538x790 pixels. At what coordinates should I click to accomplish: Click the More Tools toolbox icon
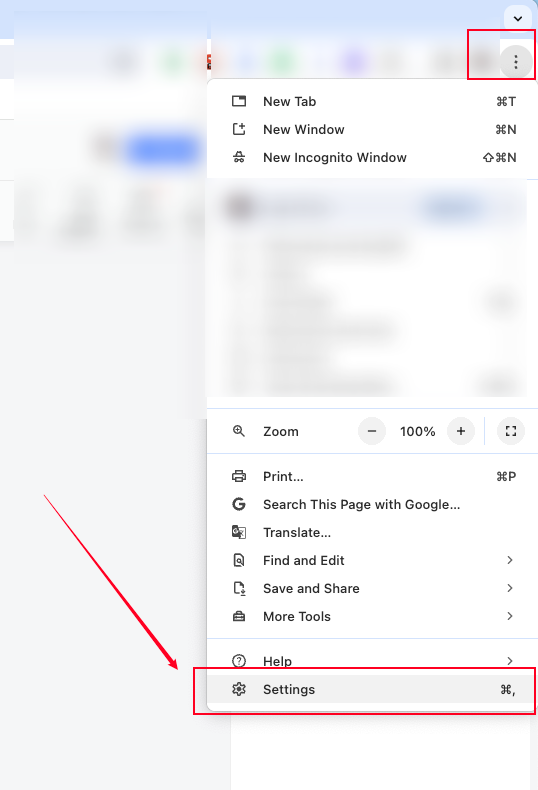click(x=239, y=616)
